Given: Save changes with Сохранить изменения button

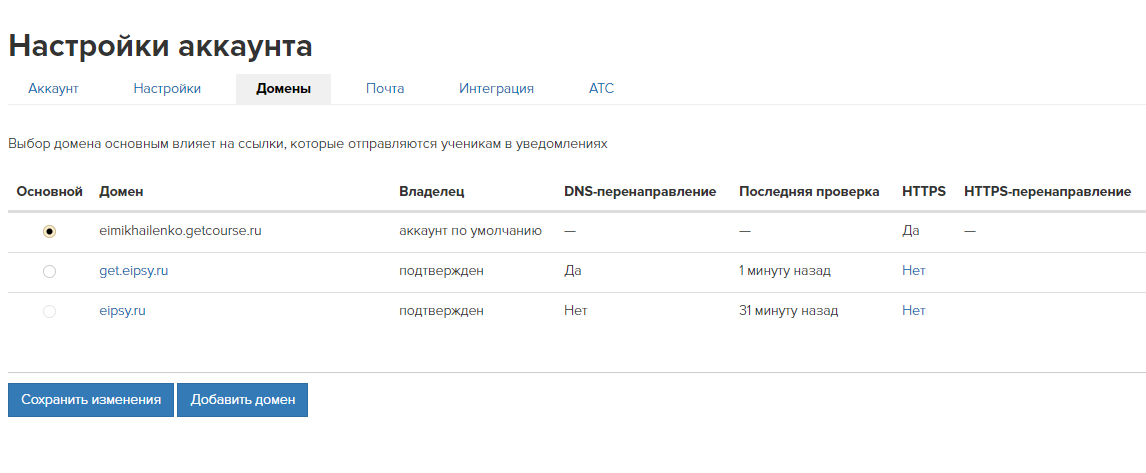Looking at the screenshot, I should coord(91,400).
